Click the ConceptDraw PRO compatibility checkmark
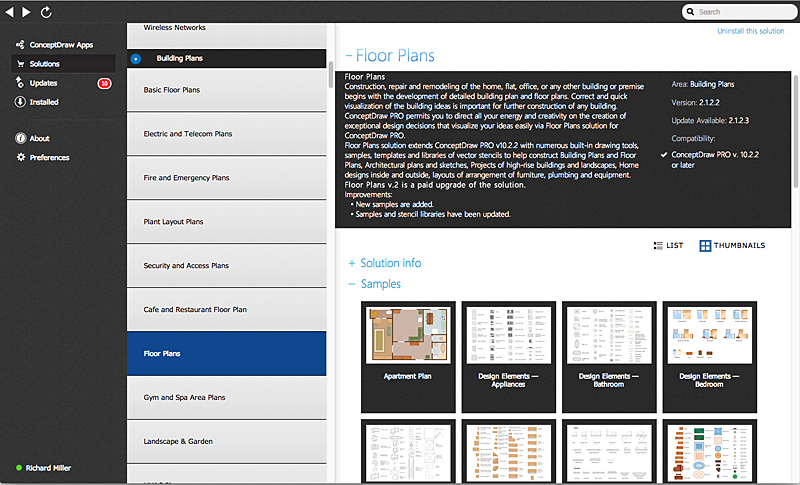 pos(664,155)
